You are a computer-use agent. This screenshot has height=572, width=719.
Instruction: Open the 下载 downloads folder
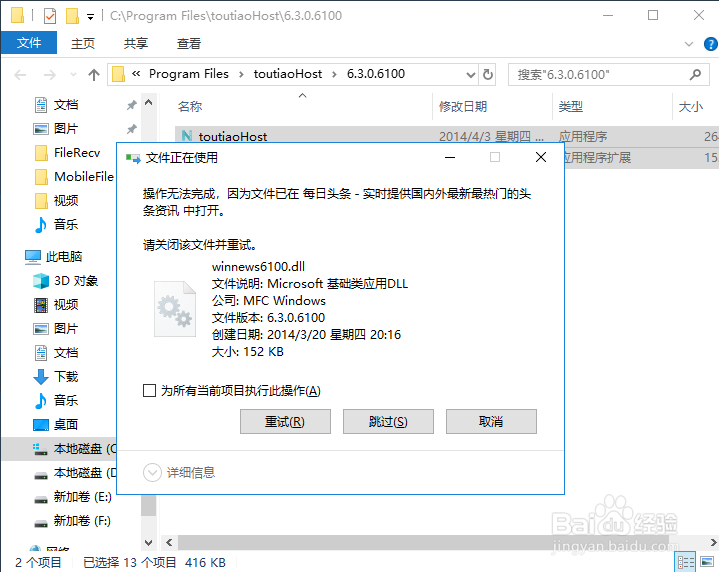click(x=66, y=377)
